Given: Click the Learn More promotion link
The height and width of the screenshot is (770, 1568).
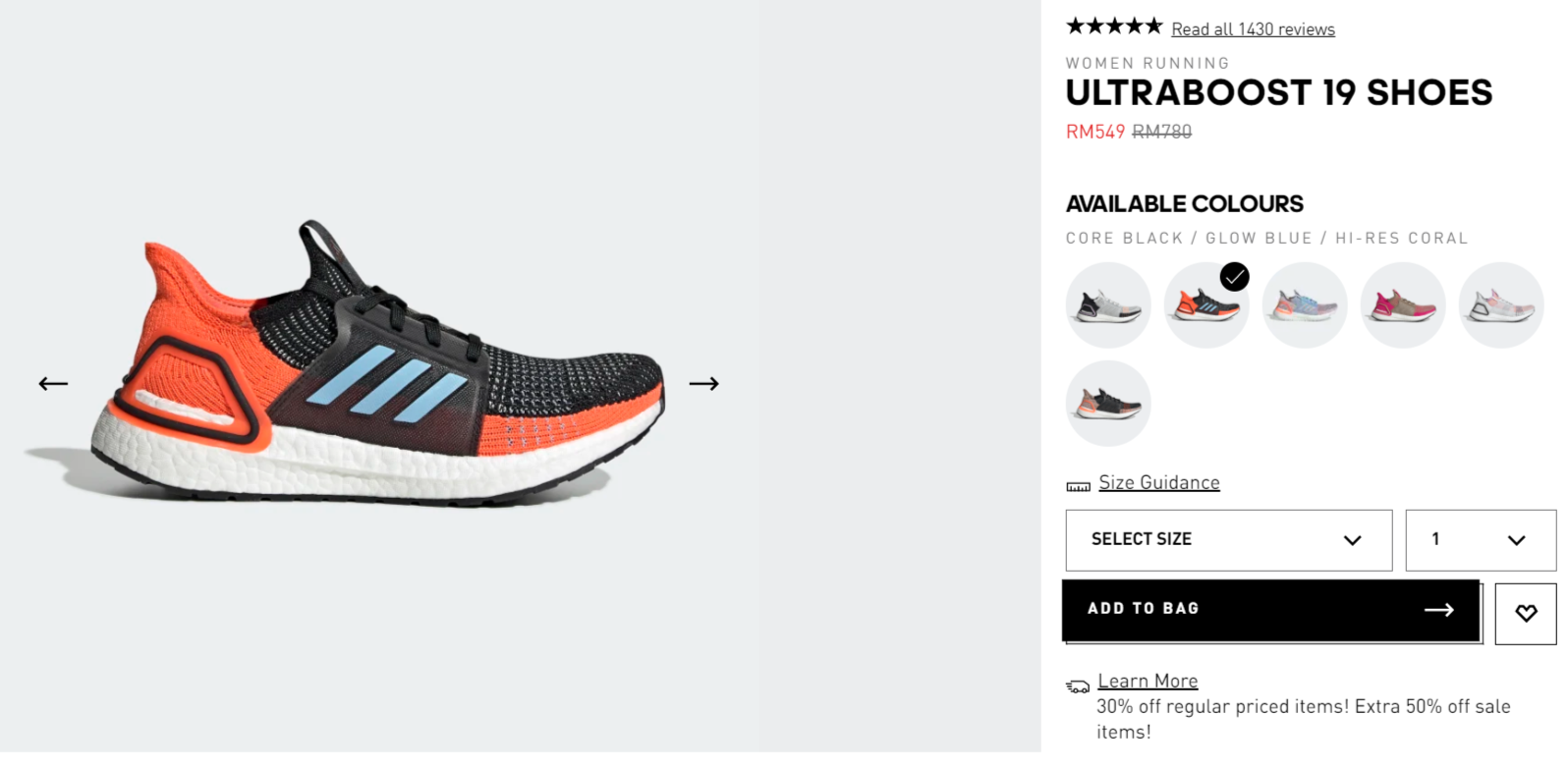Looking at the screenshot, I should [x=1148, y=681].
